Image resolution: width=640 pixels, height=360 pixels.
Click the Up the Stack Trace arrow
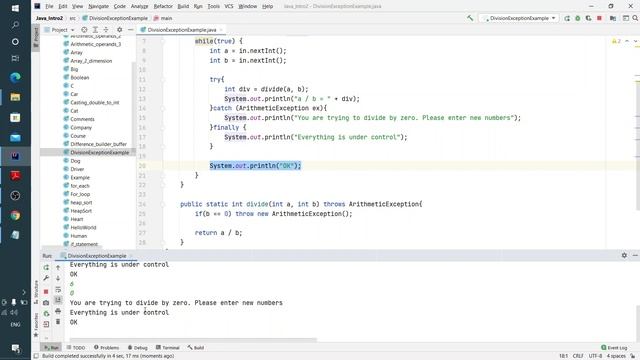pyautogui.click(x=58, y=267)
